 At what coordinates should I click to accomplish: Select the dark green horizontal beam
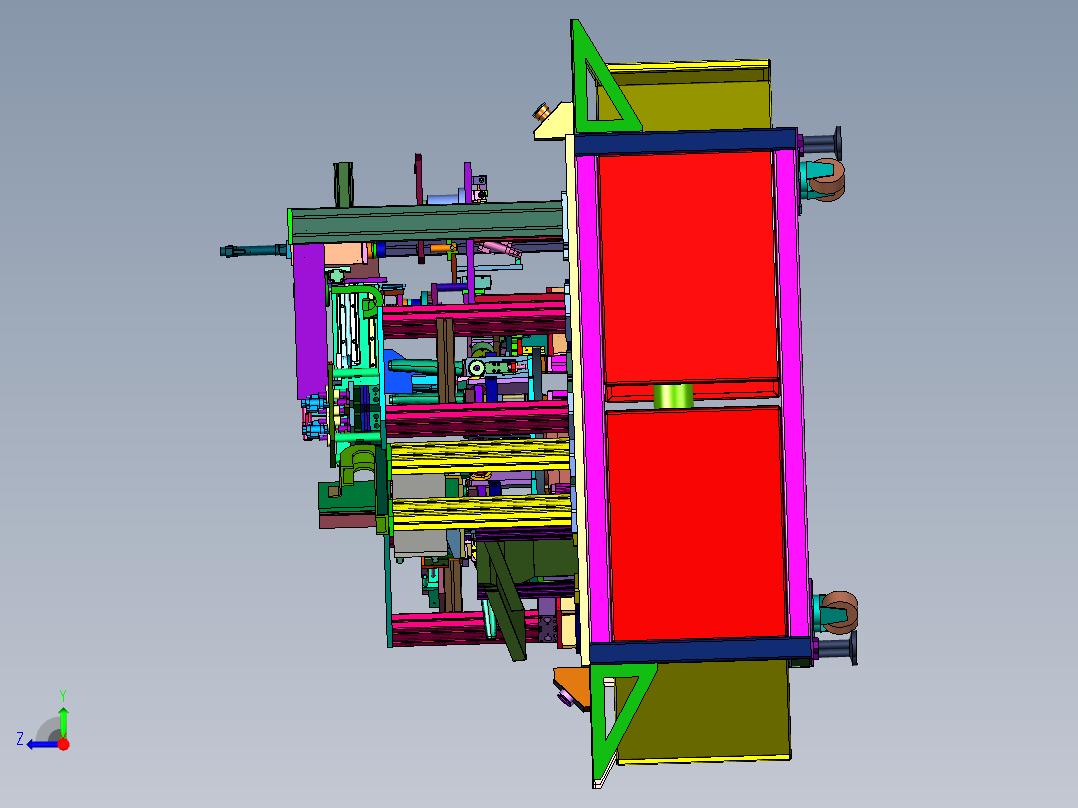click(426, 221)
